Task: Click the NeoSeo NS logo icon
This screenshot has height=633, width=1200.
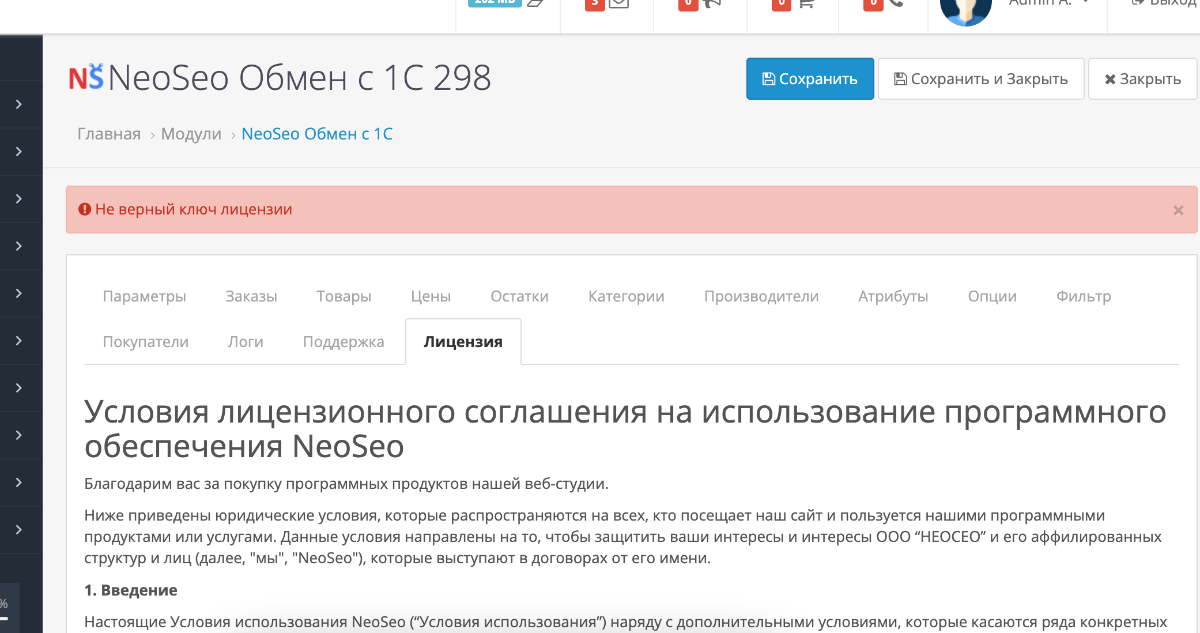Action: 86,77
